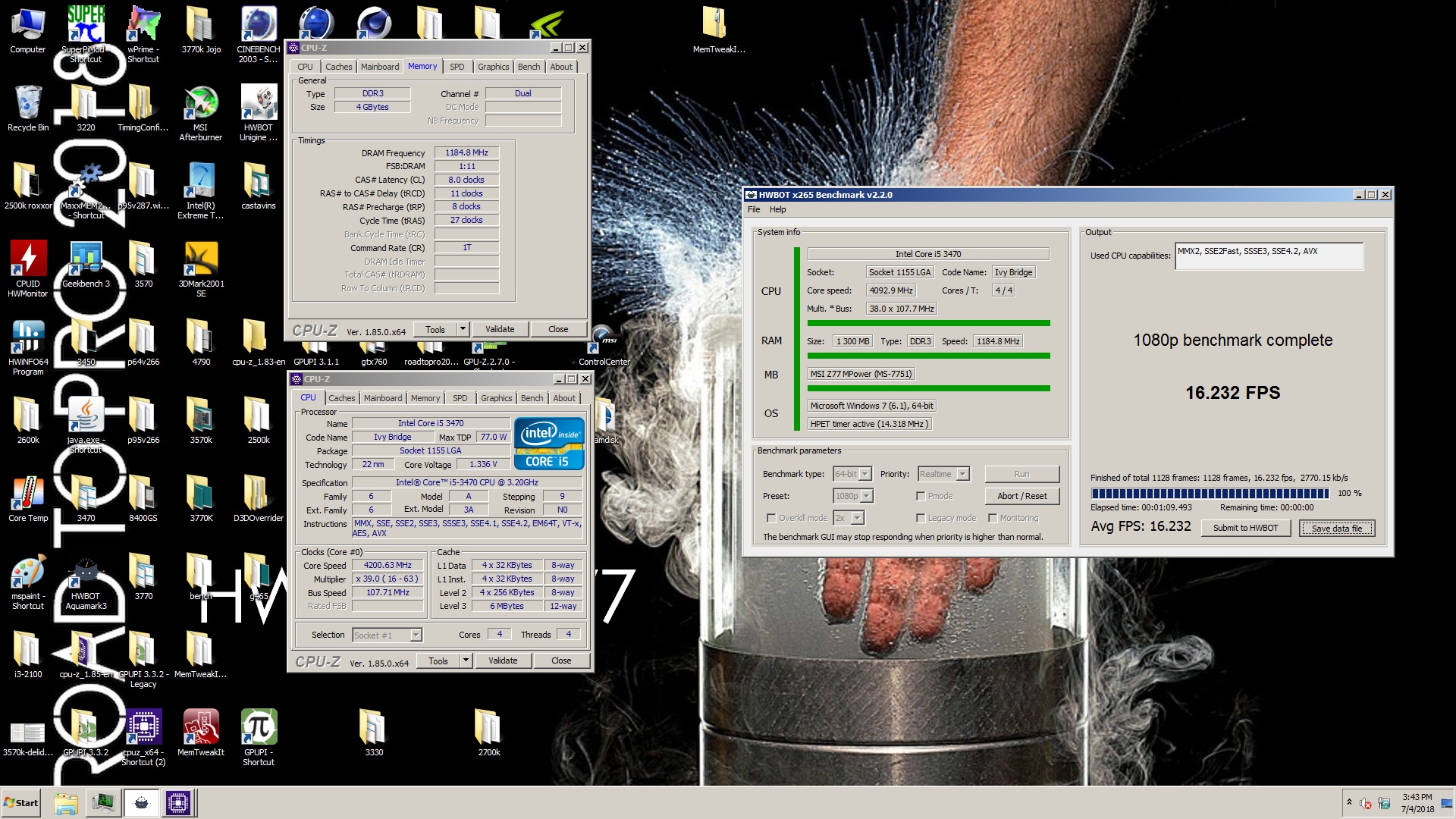Click the Windows Start button

point(21,803)
